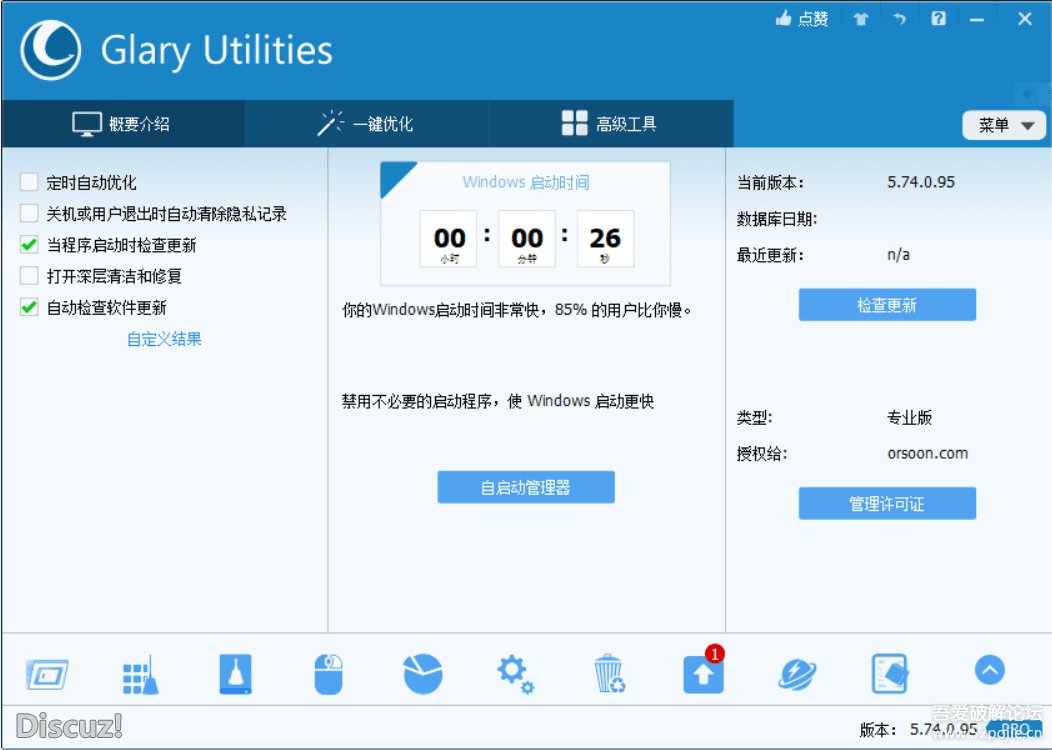Click the 自启动管理器 button
The width and height of the screenshot is (1052, 750).
click(x=526, y=487)
